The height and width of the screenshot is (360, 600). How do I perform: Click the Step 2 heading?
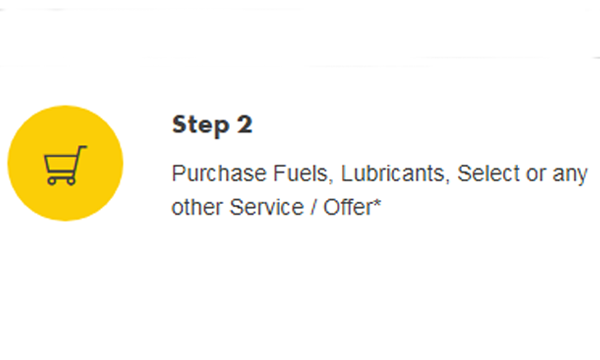(212, 125)
